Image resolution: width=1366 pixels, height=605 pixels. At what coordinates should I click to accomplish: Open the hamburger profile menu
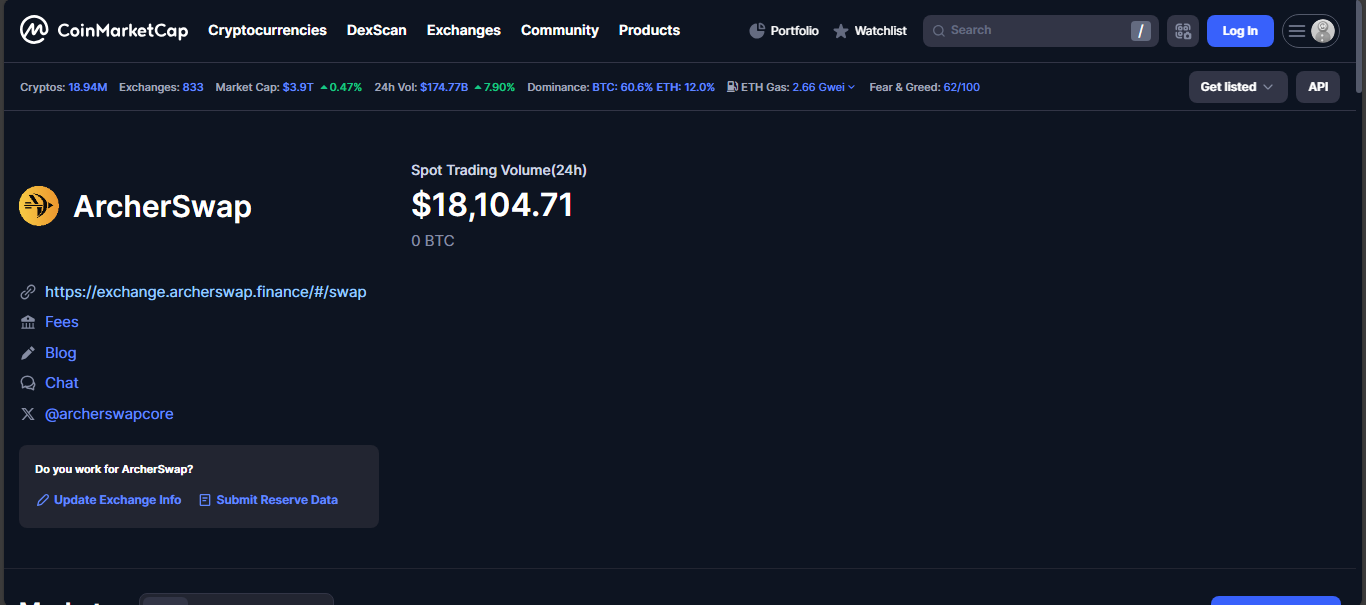1310,31
